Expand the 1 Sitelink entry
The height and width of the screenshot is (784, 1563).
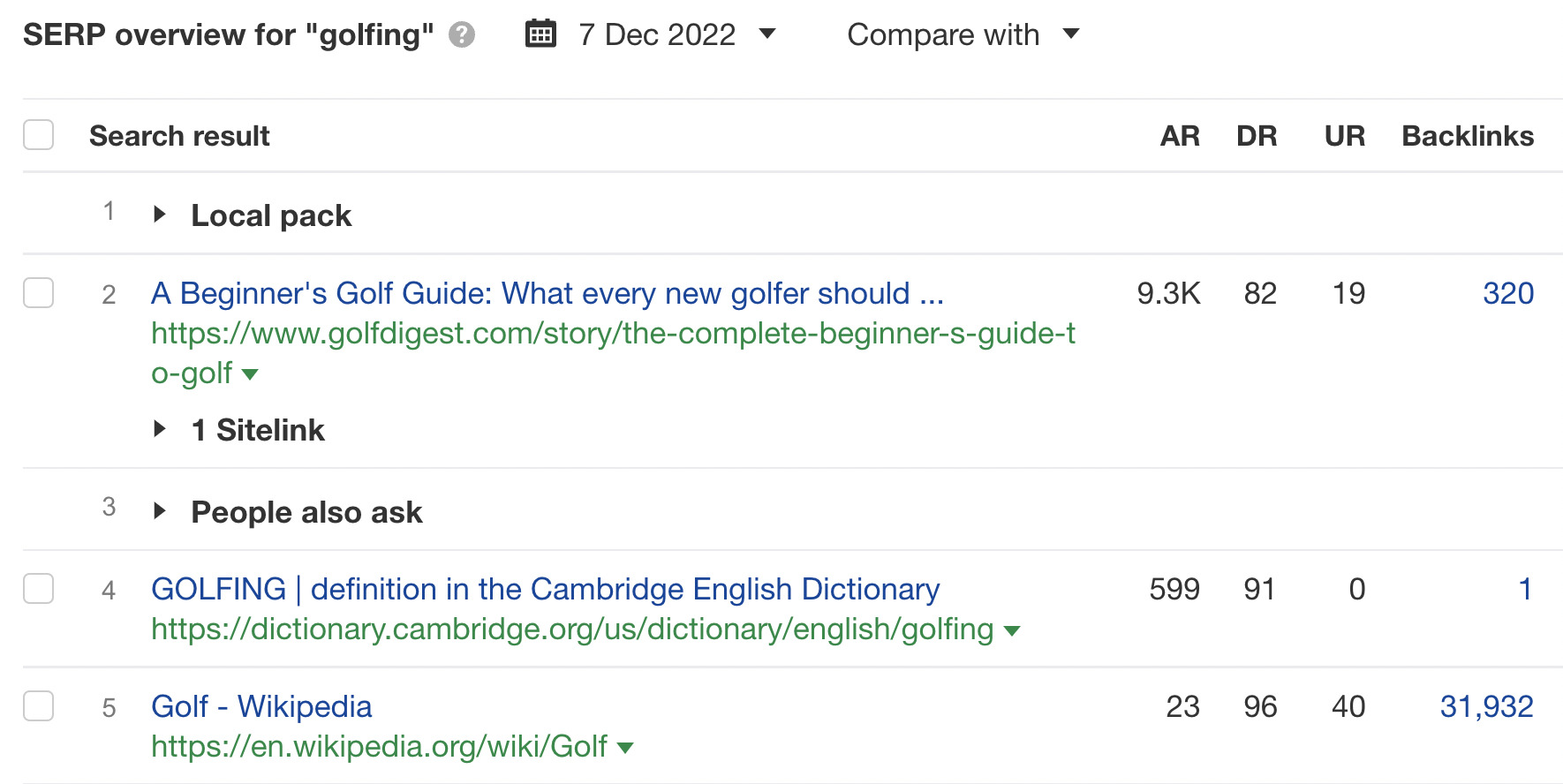161,430
